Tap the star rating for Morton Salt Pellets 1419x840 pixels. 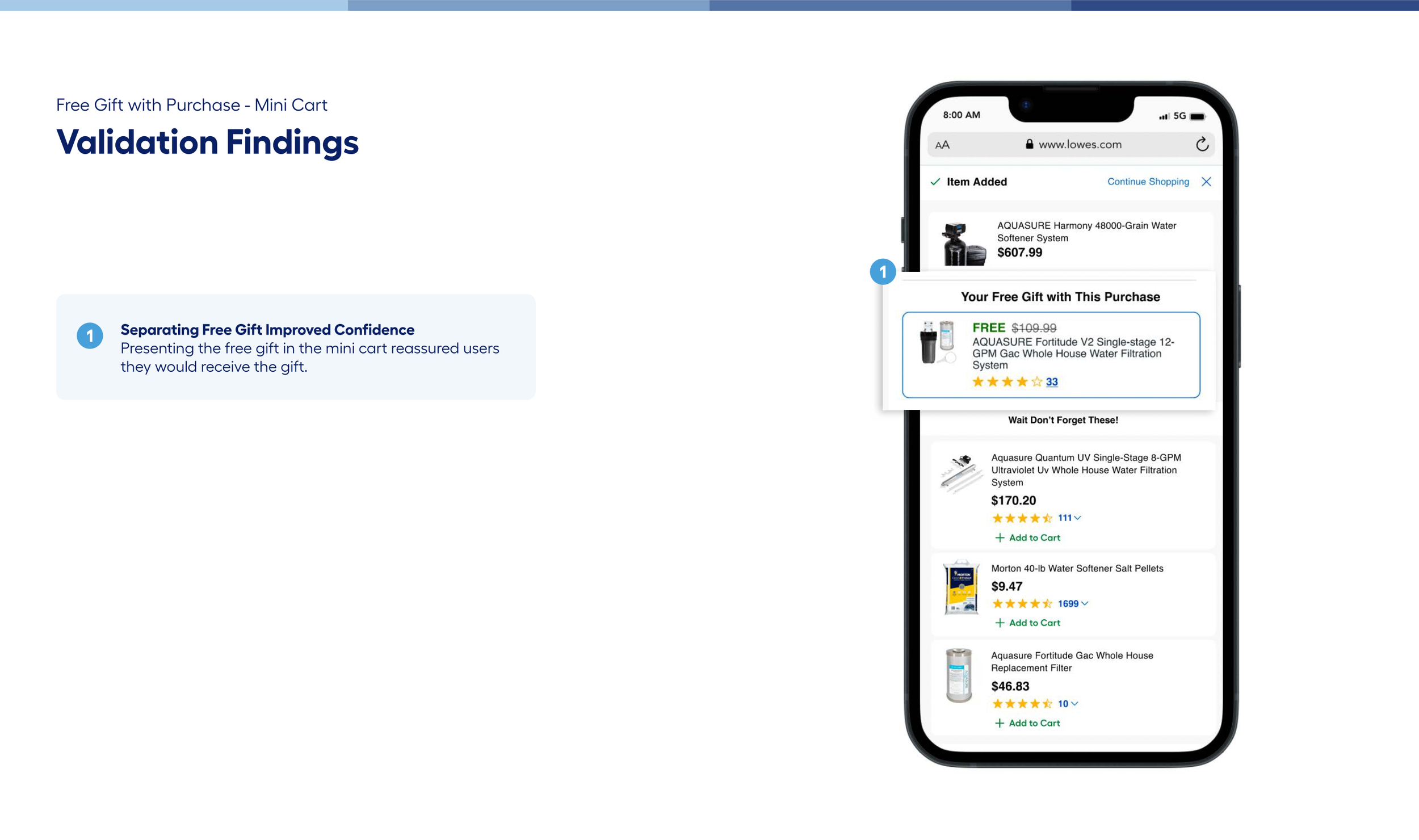(x=1022, y=604)
